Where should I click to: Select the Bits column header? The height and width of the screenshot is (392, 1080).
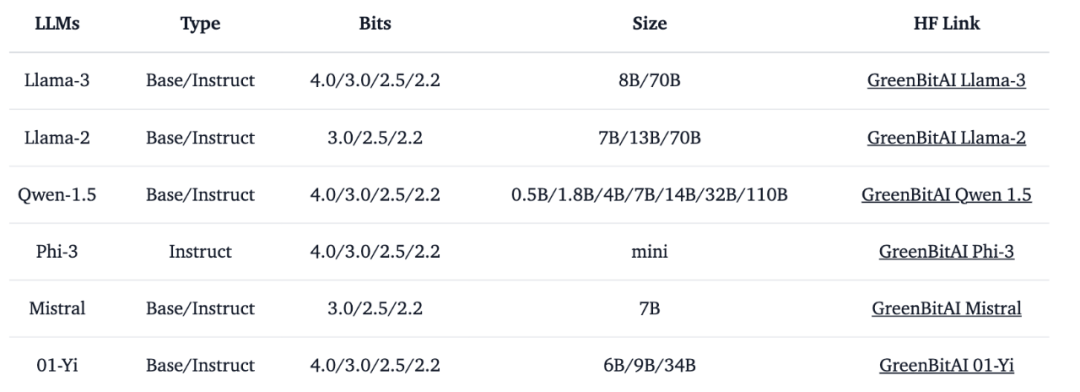(x=375, y=23)
